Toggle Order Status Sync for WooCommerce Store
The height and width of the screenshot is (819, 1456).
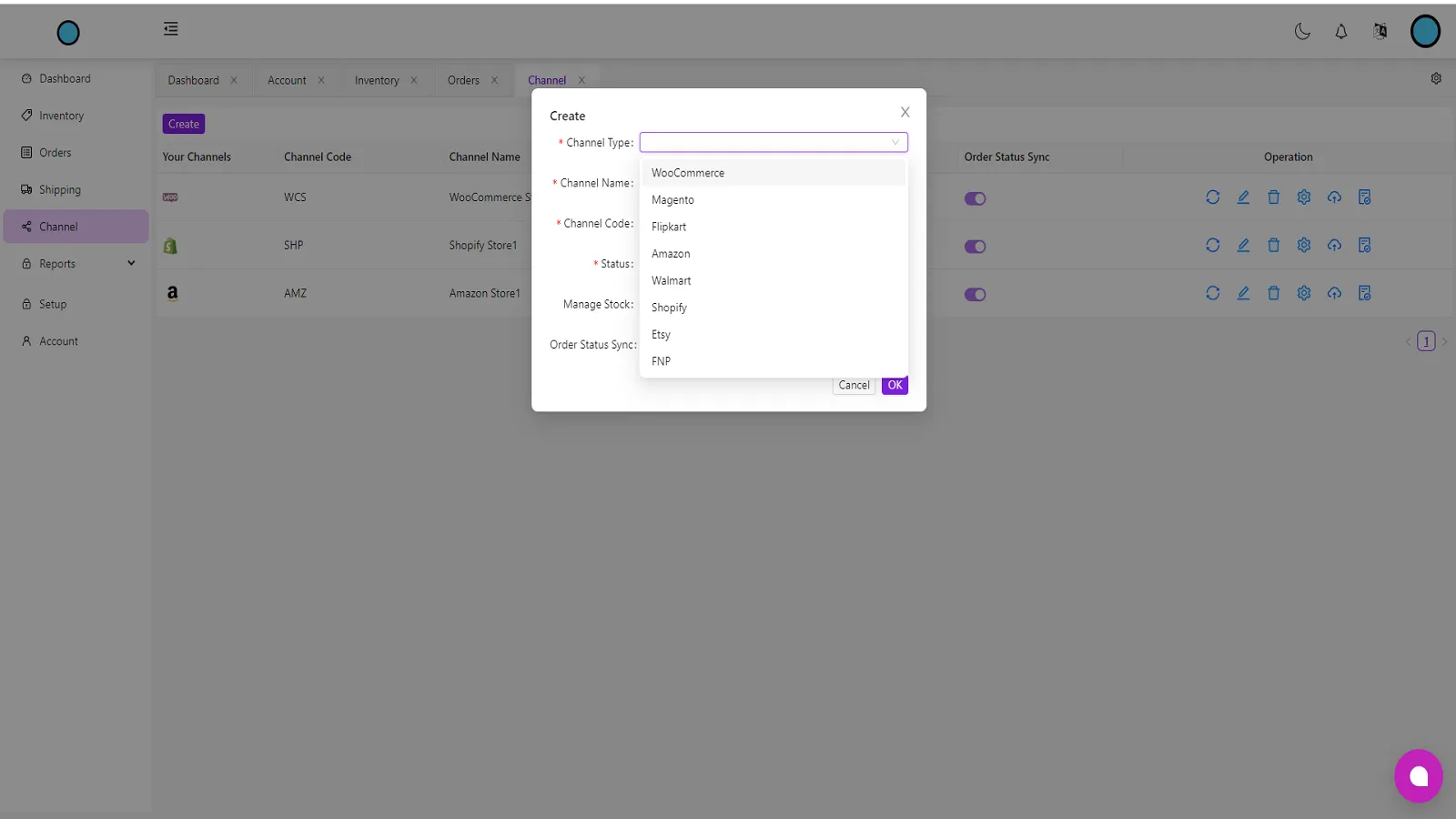975,197
